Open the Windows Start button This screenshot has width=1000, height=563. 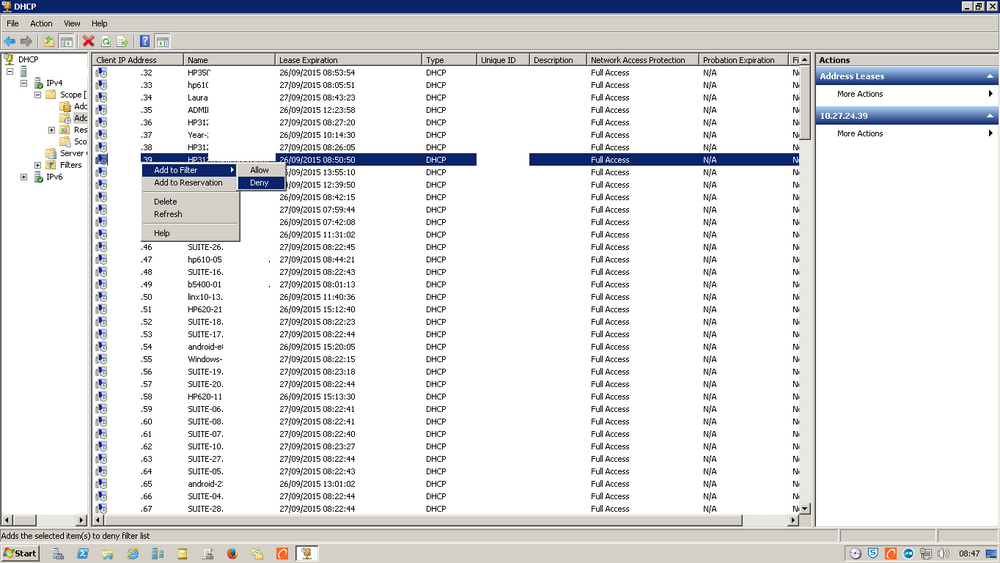pyautogui.click(x=20, y=553)
